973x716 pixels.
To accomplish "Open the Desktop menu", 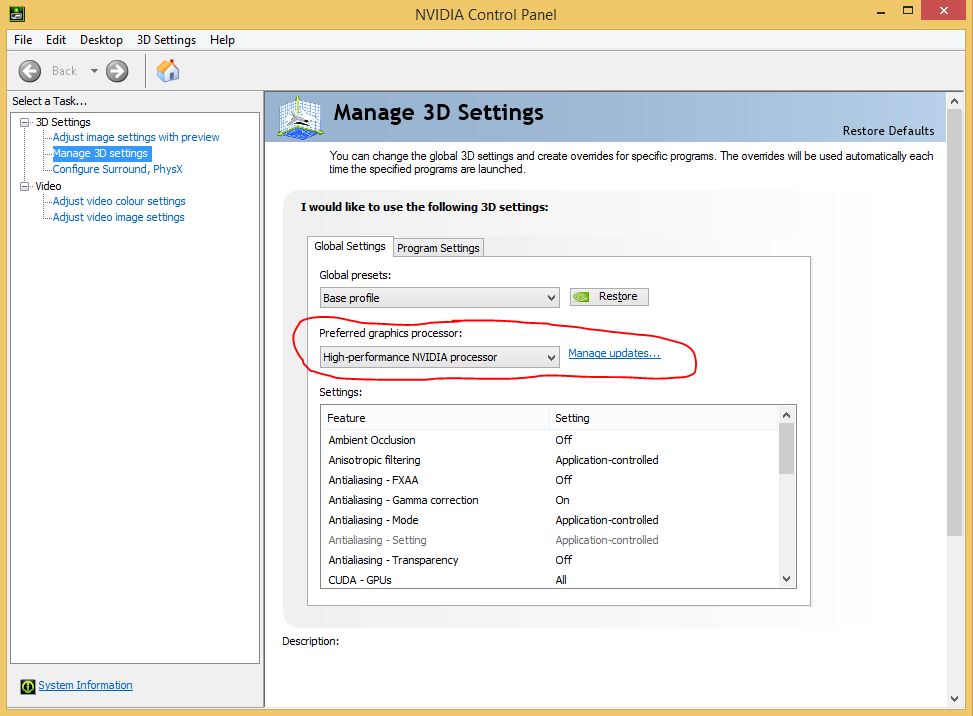I will coord(101,40).
